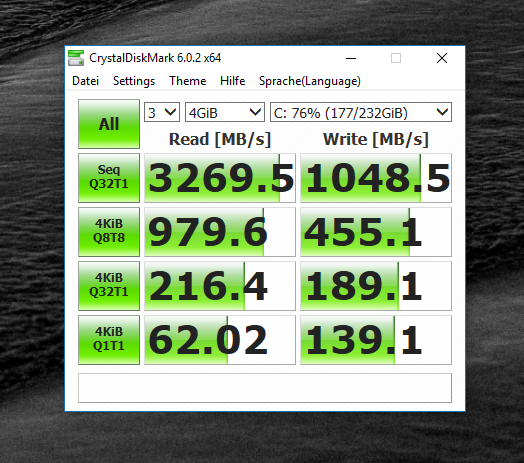Click the 4KiB Q32T1 write result 189.1
The image size is (524, 463).
pyautogui.click(x=376, y=286)
